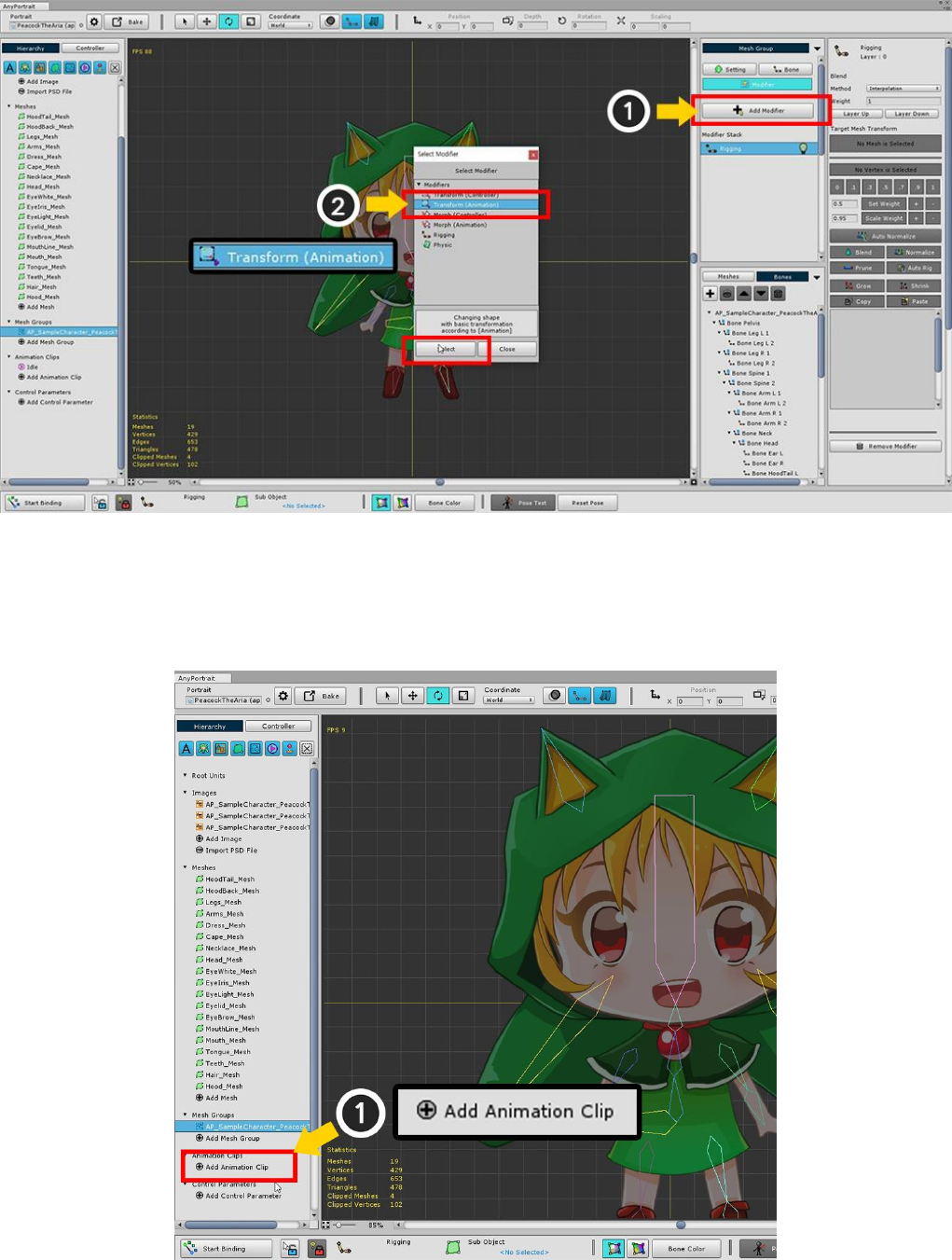The image size is (952, 1260).
Task: Click the zoom slider beside 85% in lower screenshot
Action: [x=342, y=1225]
